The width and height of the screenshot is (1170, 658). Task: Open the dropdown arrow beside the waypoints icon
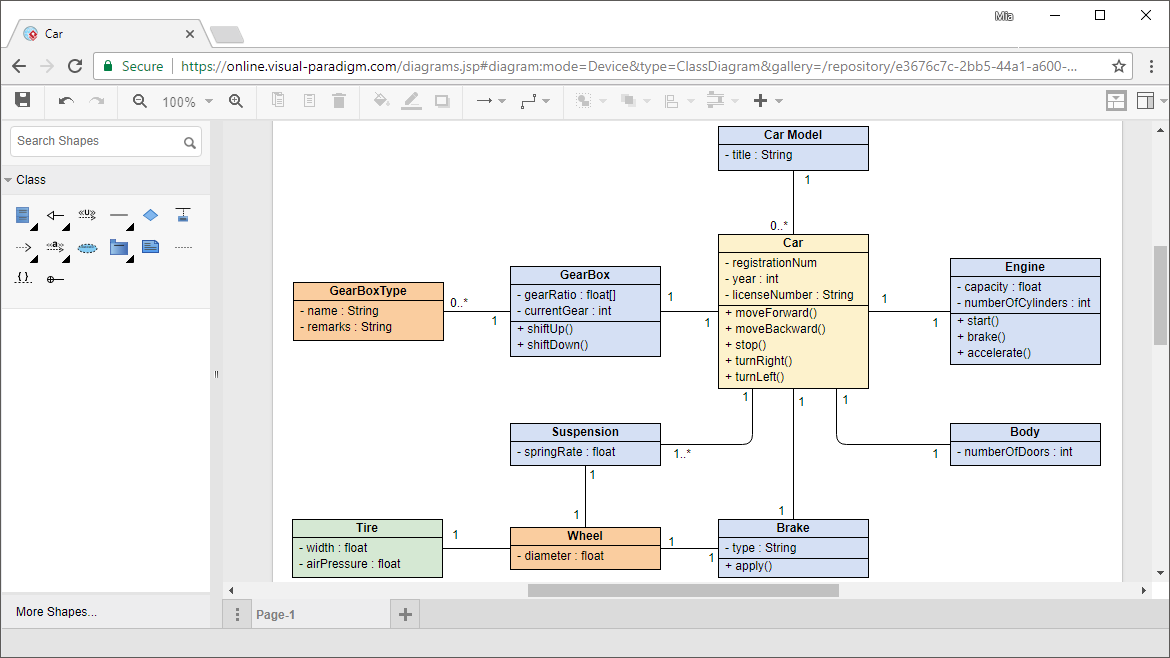(546, 101)
